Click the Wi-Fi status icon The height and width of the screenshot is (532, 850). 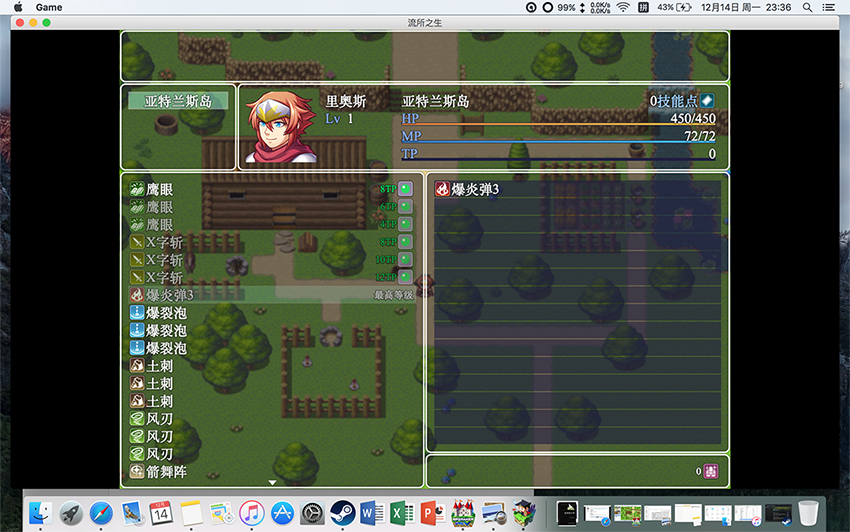tap(623, 7)
